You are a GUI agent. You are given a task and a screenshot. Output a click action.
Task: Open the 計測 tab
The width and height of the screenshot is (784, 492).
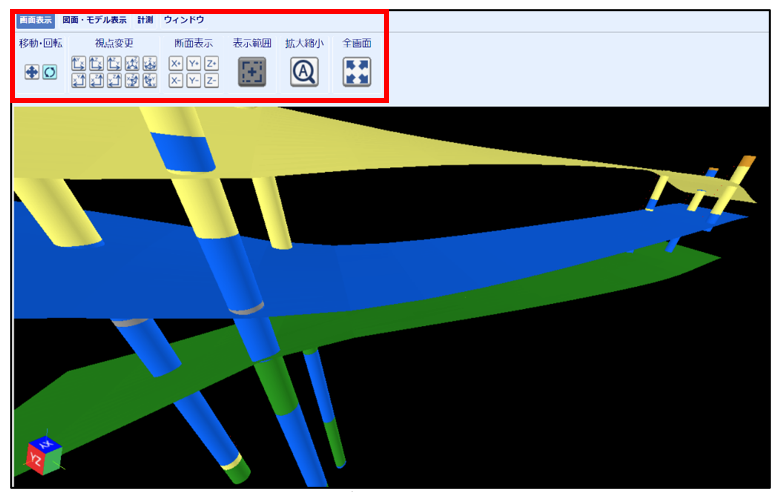145,19
